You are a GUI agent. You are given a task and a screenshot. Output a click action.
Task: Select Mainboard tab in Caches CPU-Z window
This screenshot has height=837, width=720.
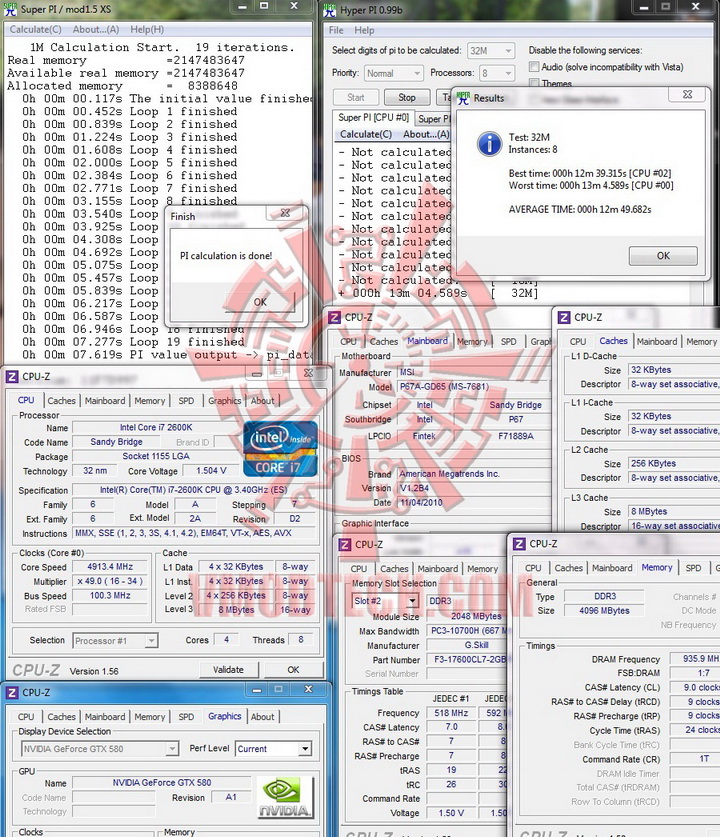point(656,341)
